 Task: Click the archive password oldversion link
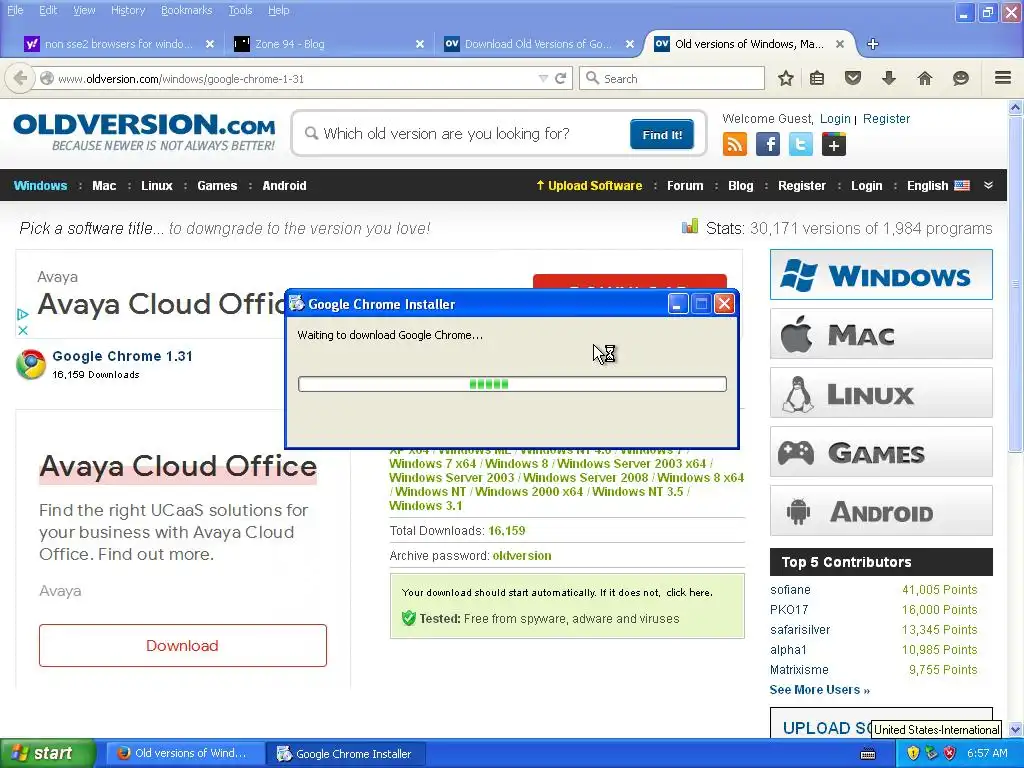pos(522,556)
